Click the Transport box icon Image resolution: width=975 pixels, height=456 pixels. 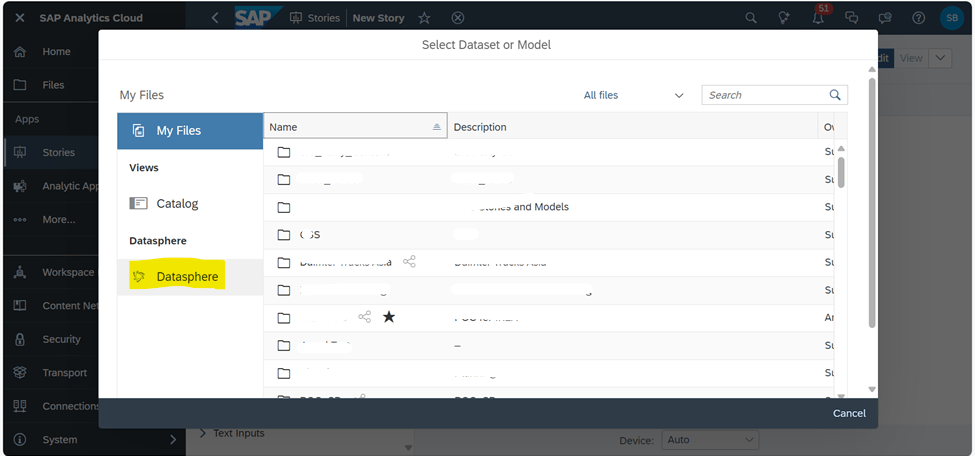pyautogui.click(x=20, y=373)
